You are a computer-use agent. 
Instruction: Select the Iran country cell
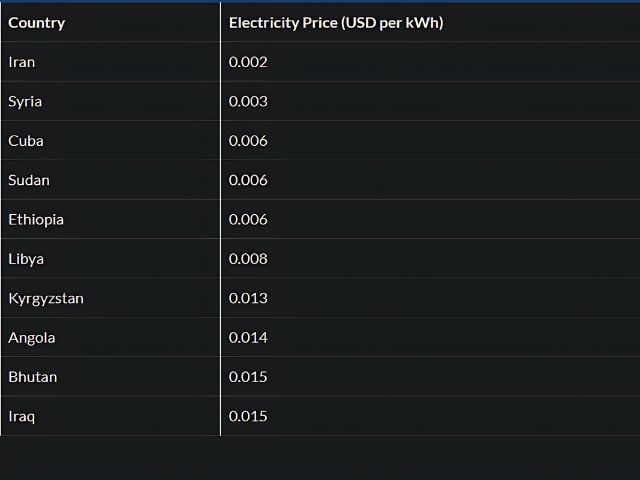22,62
